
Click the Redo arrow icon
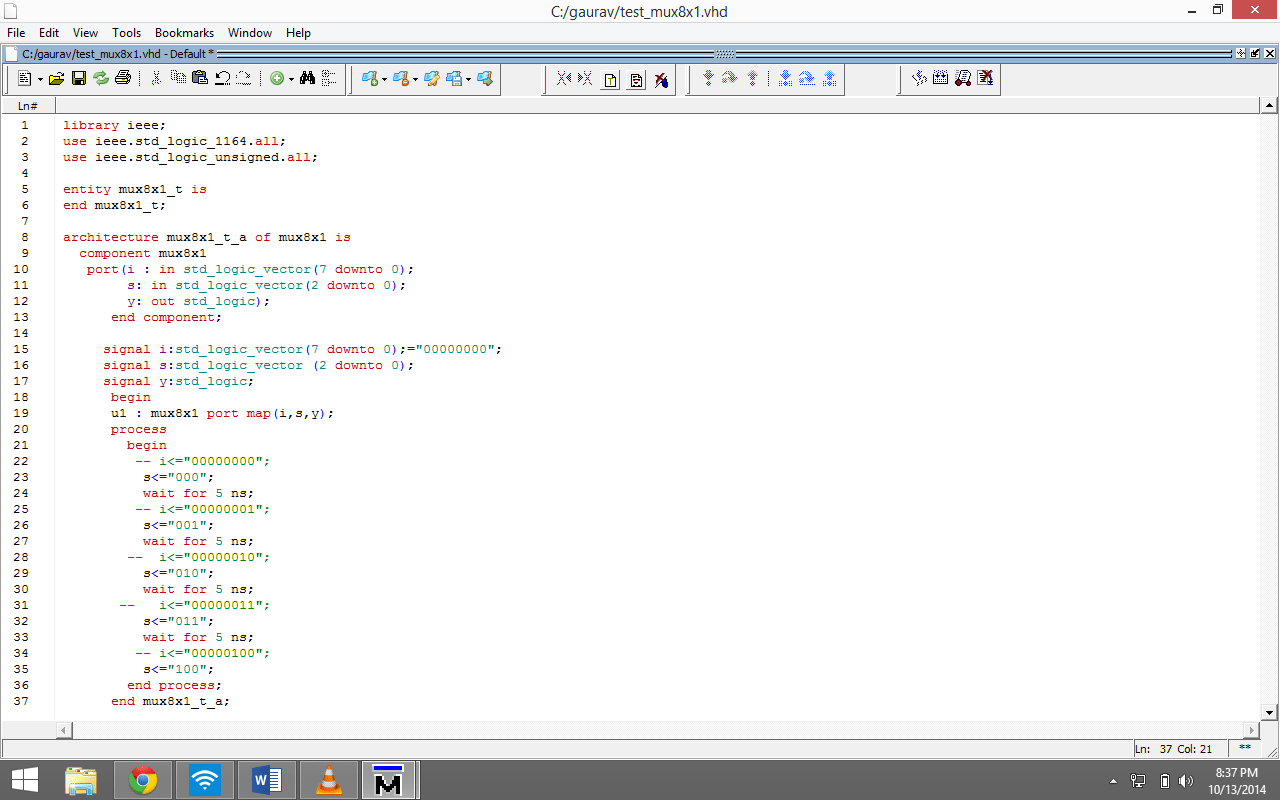point(244,78)
